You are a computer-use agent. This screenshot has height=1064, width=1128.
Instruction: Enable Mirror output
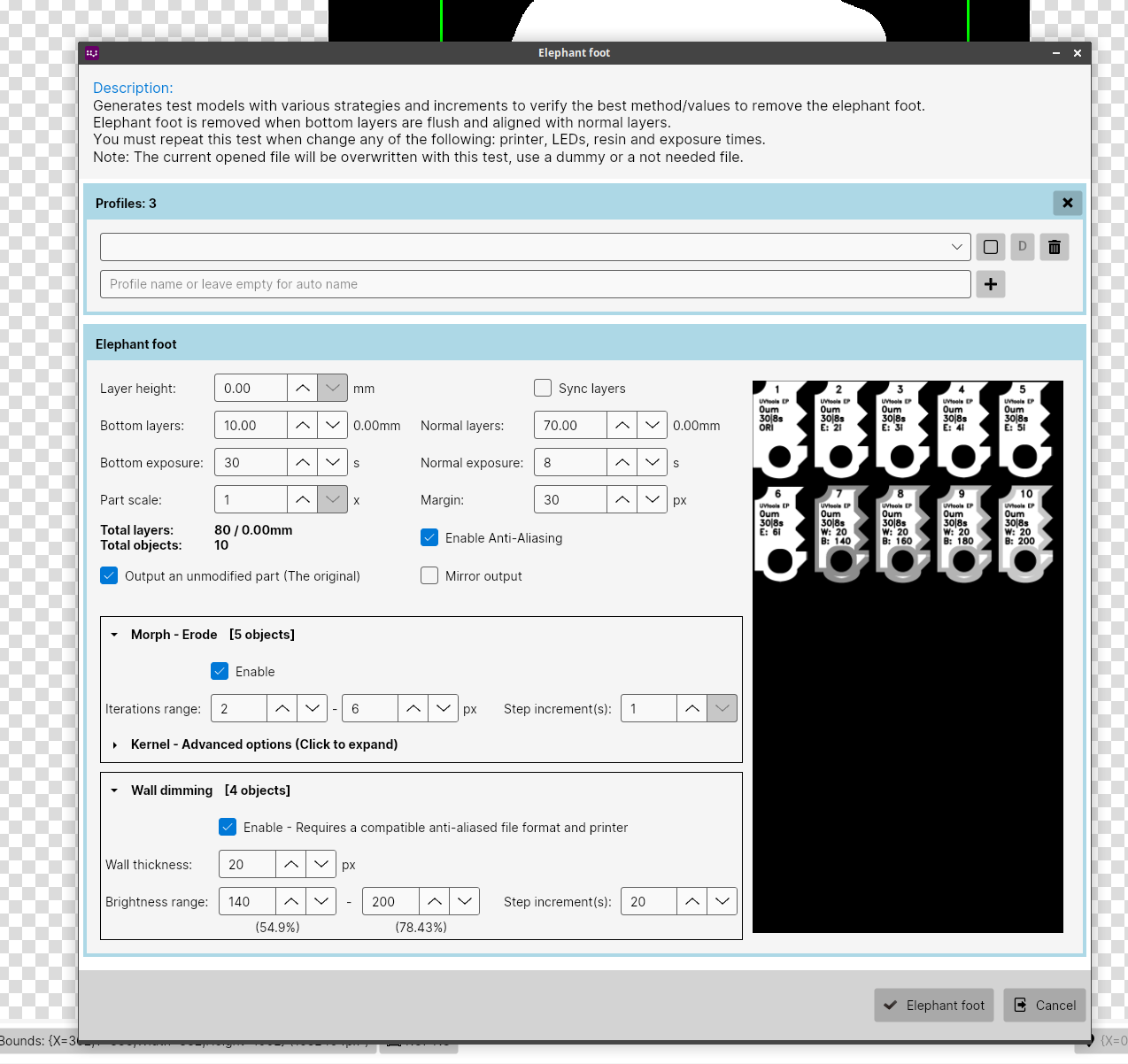point(429,575)
